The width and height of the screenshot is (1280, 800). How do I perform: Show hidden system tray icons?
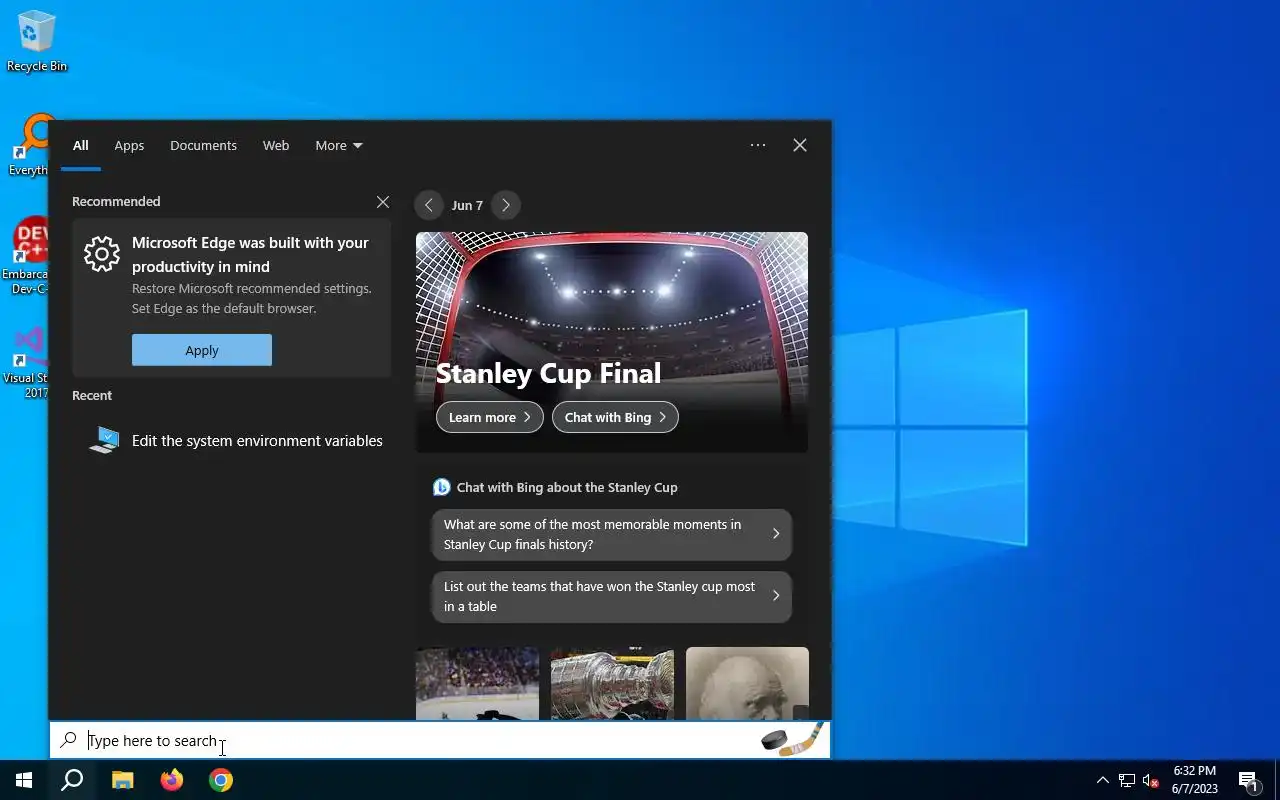pos(1102,780)
